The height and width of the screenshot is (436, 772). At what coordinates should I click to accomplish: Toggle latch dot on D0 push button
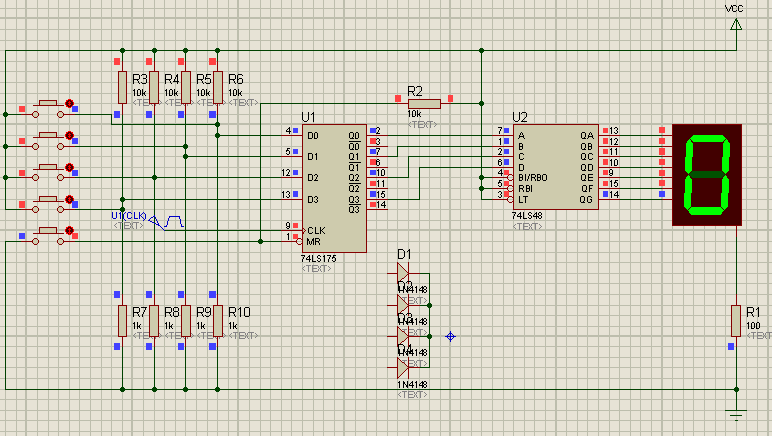click(x=69, y=103)
